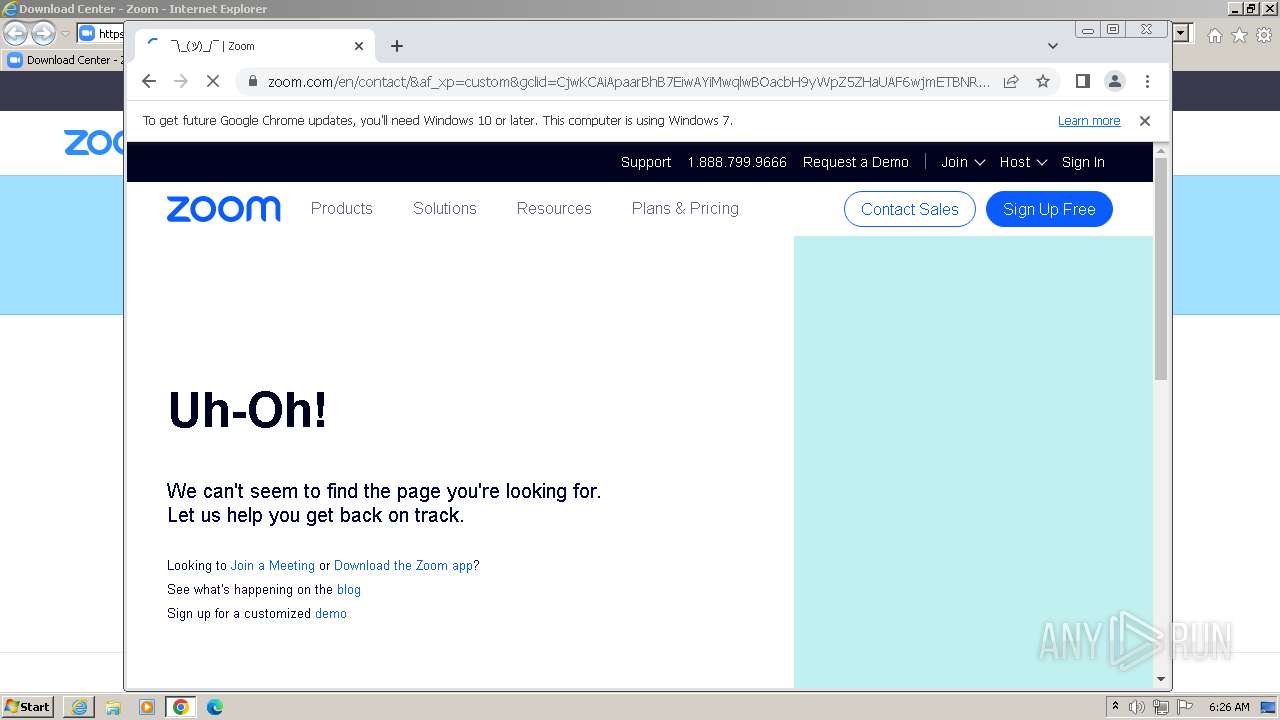Viewport: 1280px width, 720px height.
Task: Click the page vertical scrollbar thumb
Action: [1161, 268]
